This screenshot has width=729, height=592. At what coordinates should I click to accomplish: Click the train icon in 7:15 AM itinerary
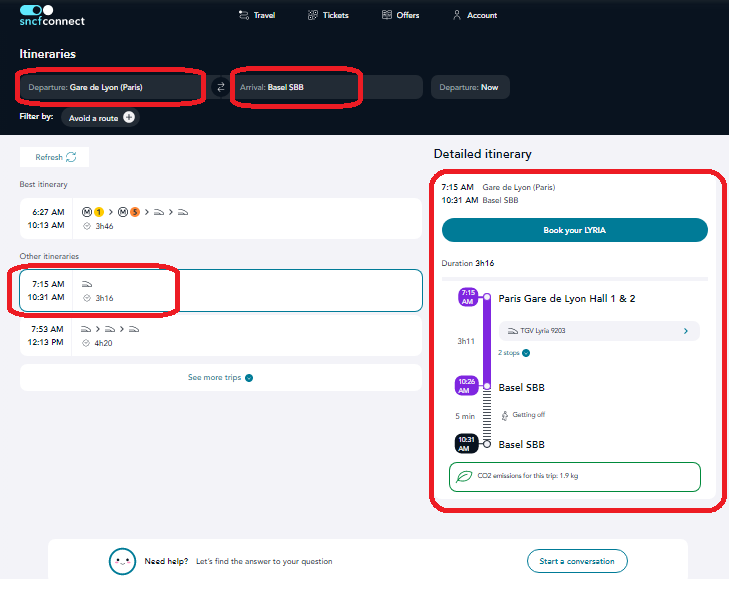87,284
